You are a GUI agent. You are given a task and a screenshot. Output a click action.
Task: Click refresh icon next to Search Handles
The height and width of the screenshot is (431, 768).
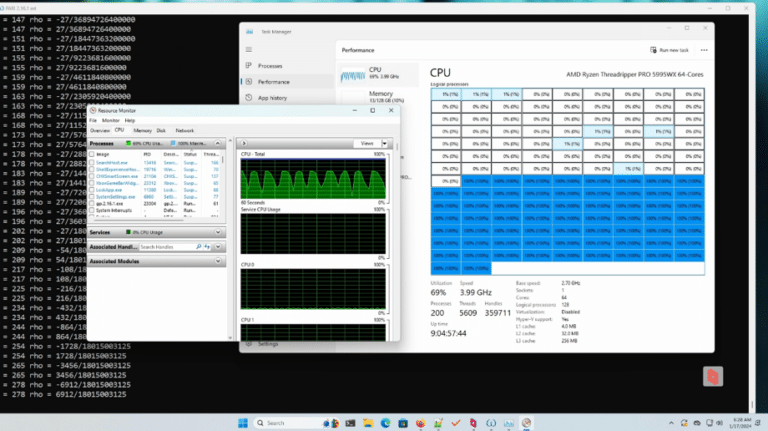coord(207,247)
